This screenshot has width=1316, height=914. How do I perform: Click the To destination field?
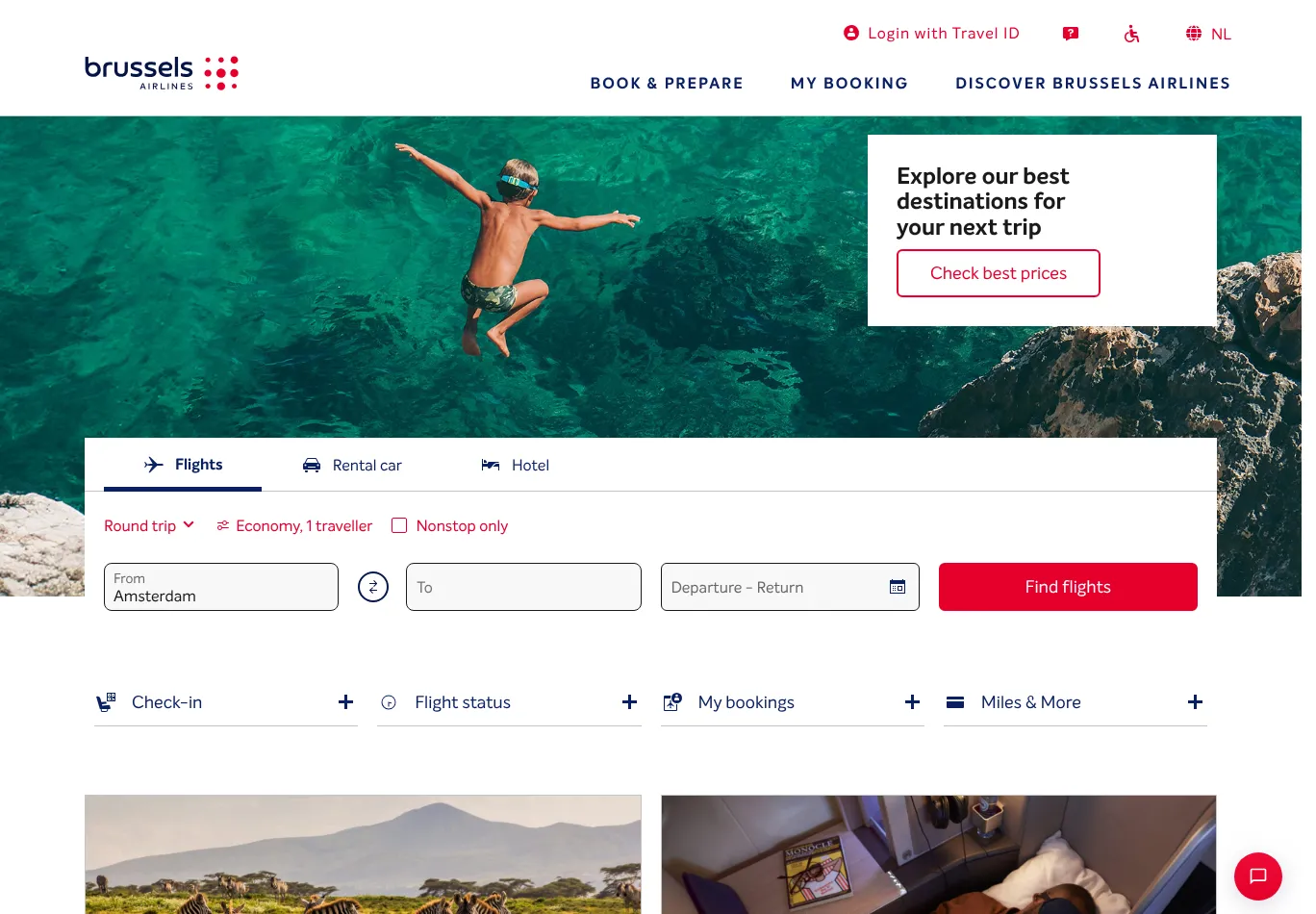click(x=523, y=587)
